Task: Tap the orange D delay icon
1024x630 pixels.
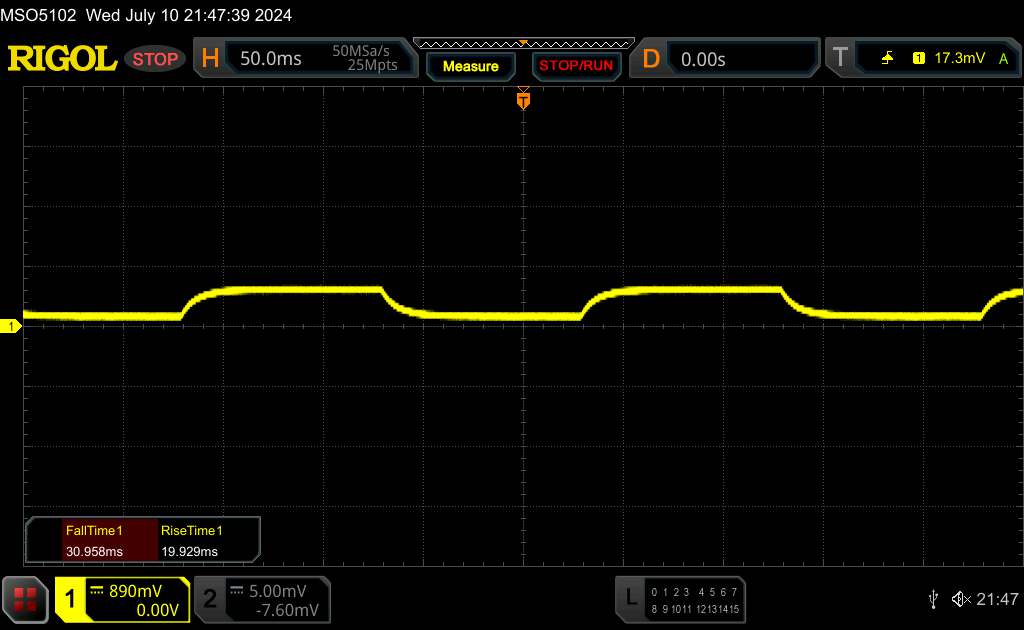Action: (x=651, y=59)
